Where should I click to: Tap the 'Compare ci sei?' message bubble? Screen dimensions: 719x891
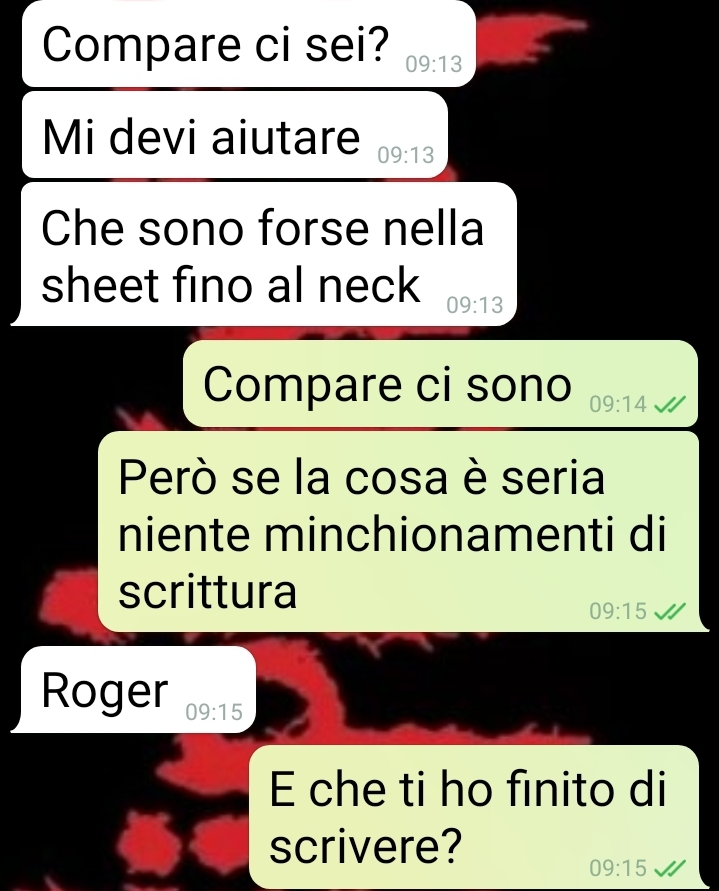tap(248, 44)
